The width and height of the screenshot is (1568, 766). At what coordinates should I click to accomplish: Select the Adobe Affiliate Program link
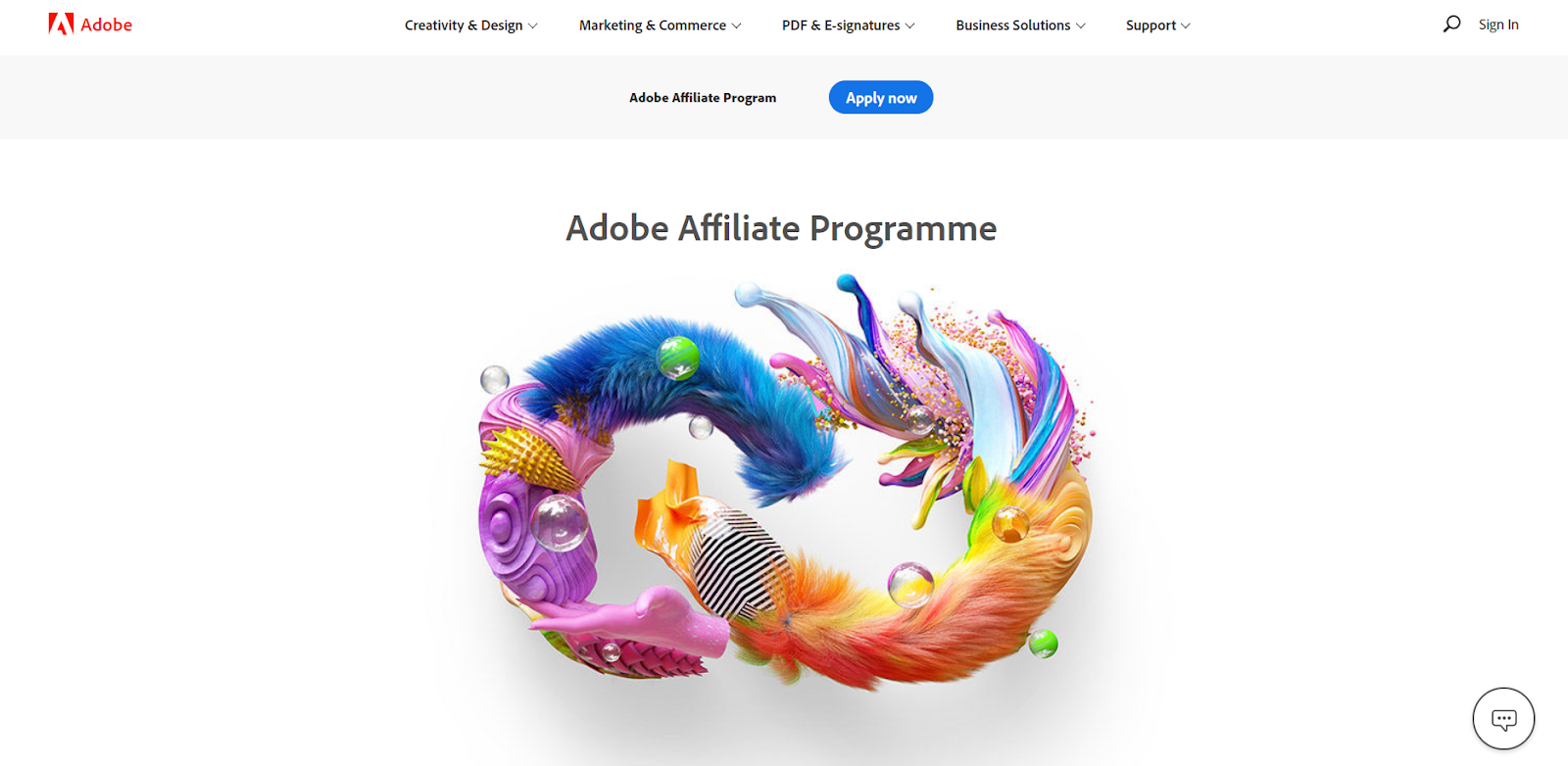[x=703, y=98]
